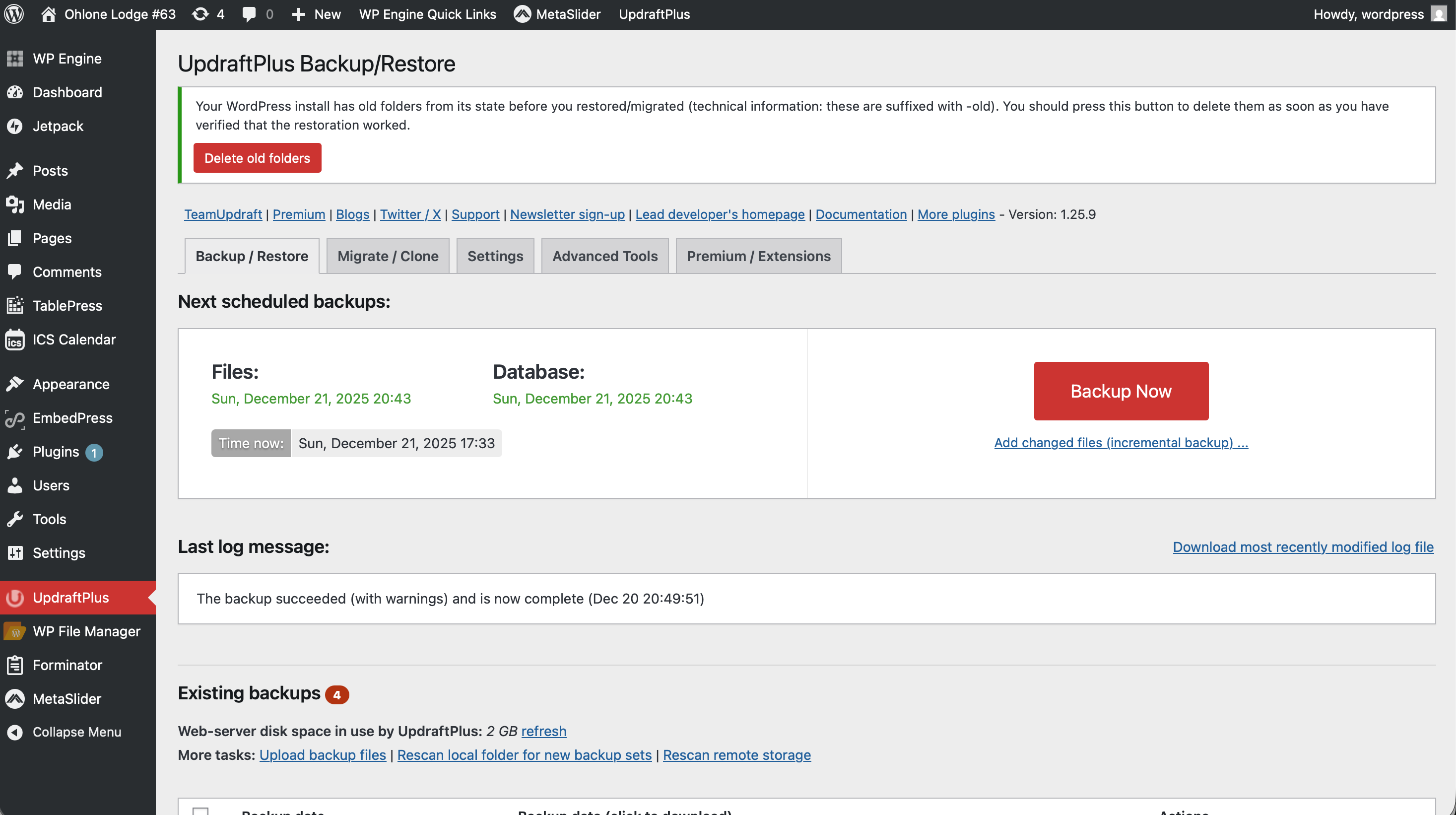
Task: Switch to the Migrate / Clone tab
Action: 388,256
